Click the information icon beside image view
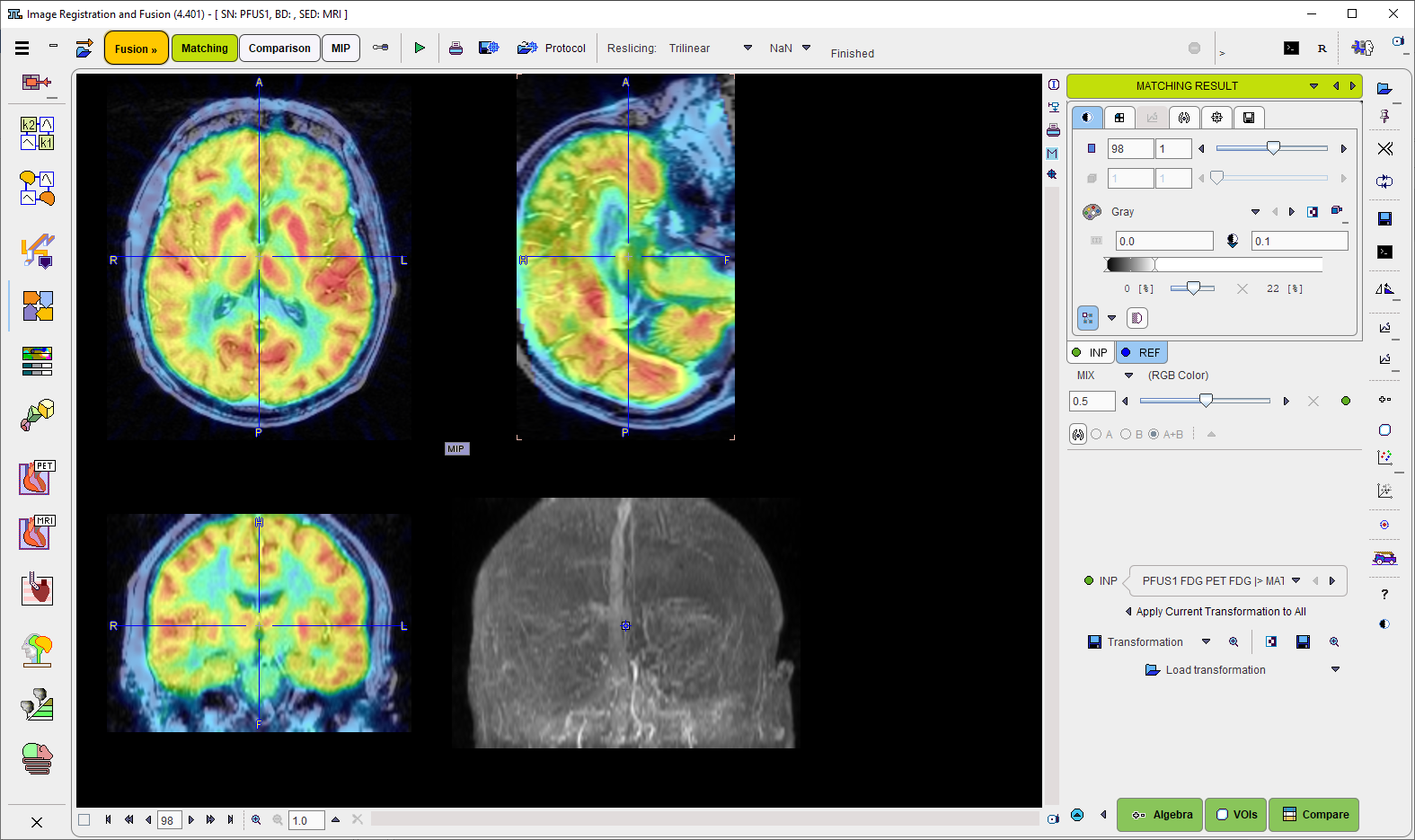 click(1053, 84)
